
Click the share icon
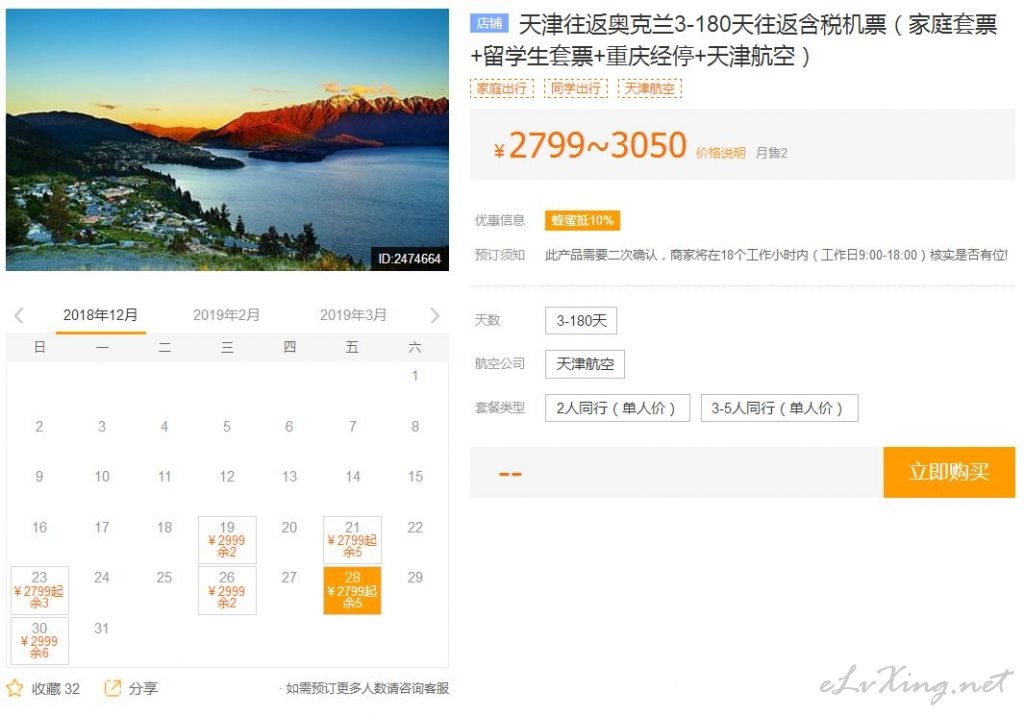[x=113, y=688]
